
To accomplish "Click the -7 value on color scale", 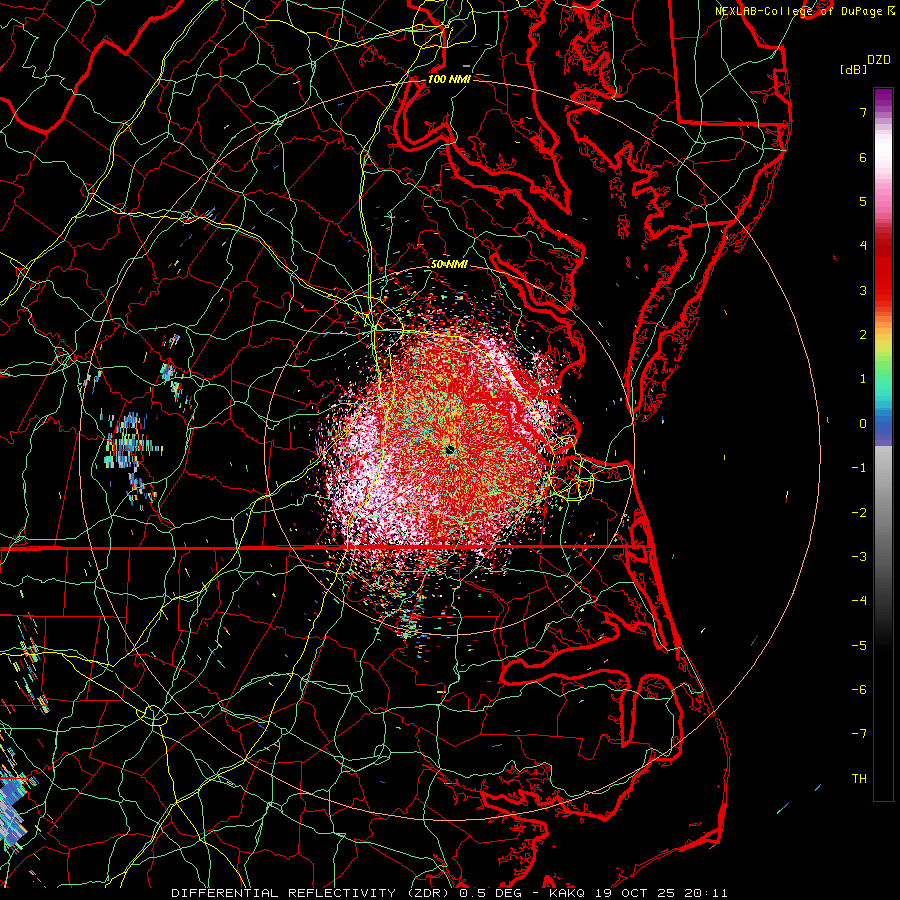I will coord(859,734).
